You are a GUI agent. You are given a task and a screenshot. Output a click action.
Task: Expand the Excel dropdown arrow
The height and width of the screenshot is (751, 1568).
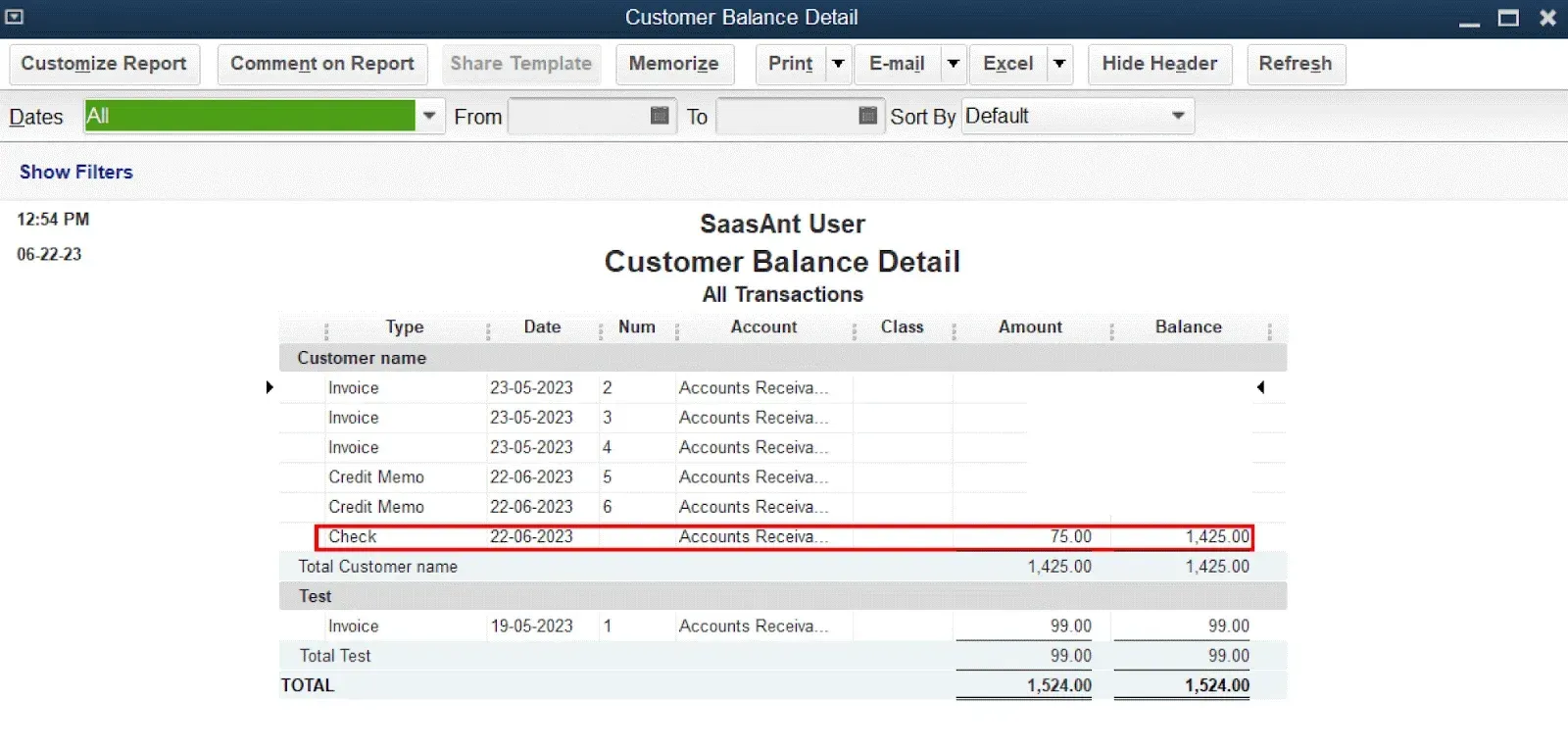[x=1059, y=64]
